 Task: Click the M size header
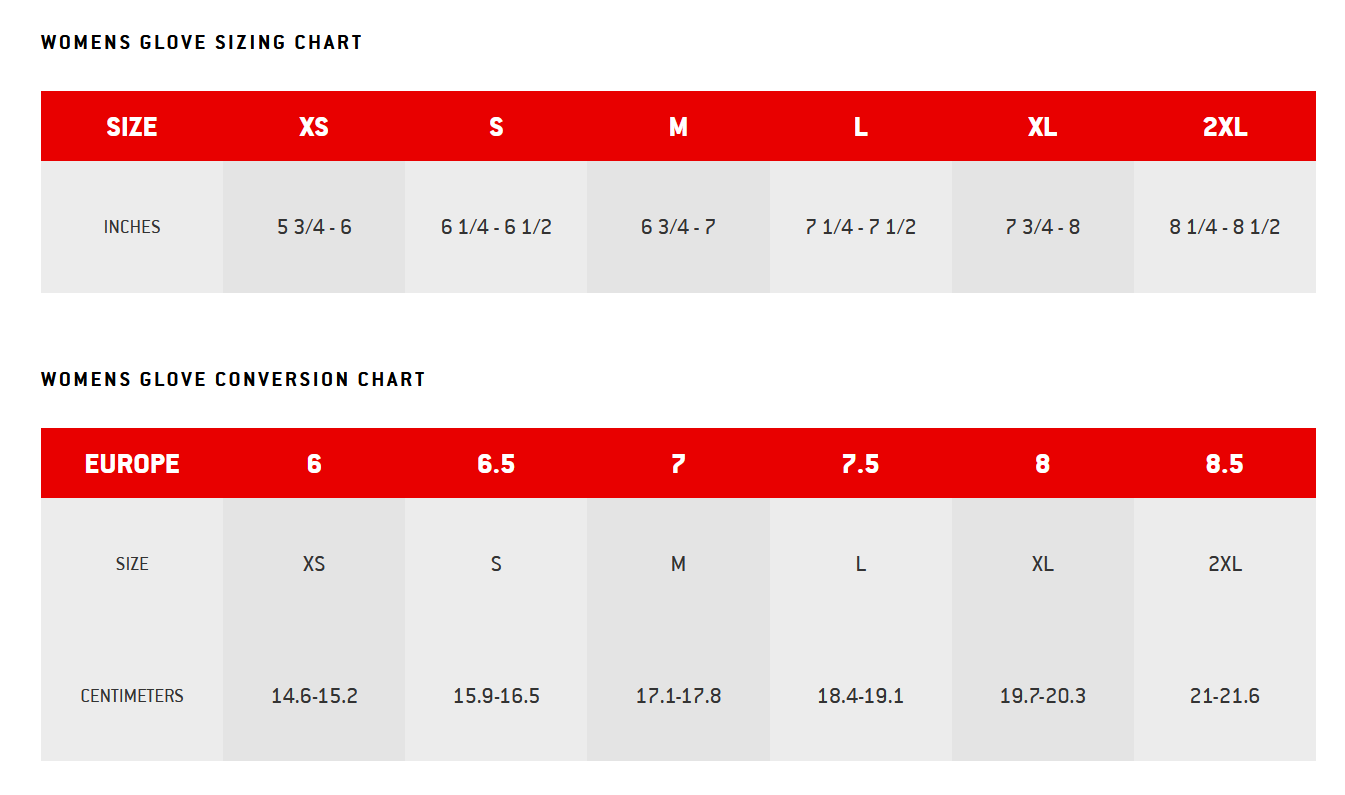click(678, 127)
